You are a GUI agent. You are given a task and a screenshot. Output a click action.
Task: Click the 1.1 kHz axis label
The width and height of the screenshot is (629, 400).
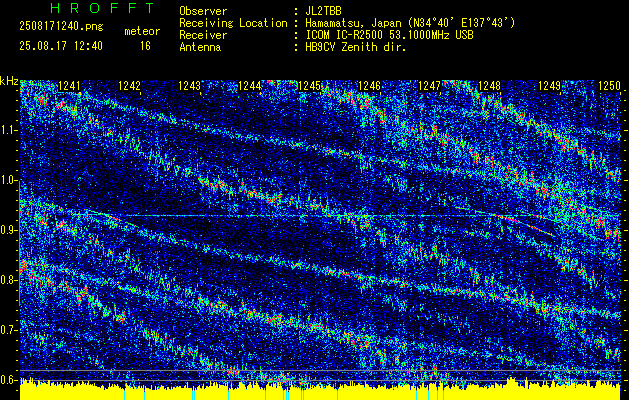(9, 130)
